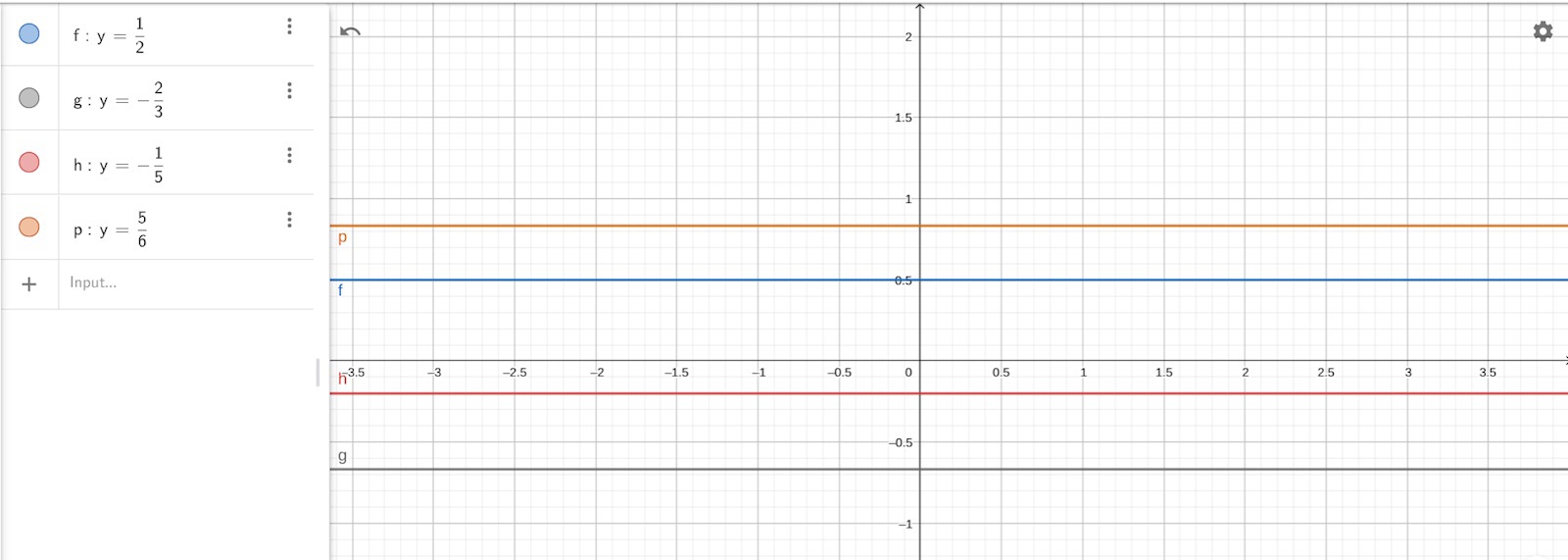The height and width of the screenshot is (560, 1568).
Task: Click the orange line label p on graph
Action: (x=342, y=238)
